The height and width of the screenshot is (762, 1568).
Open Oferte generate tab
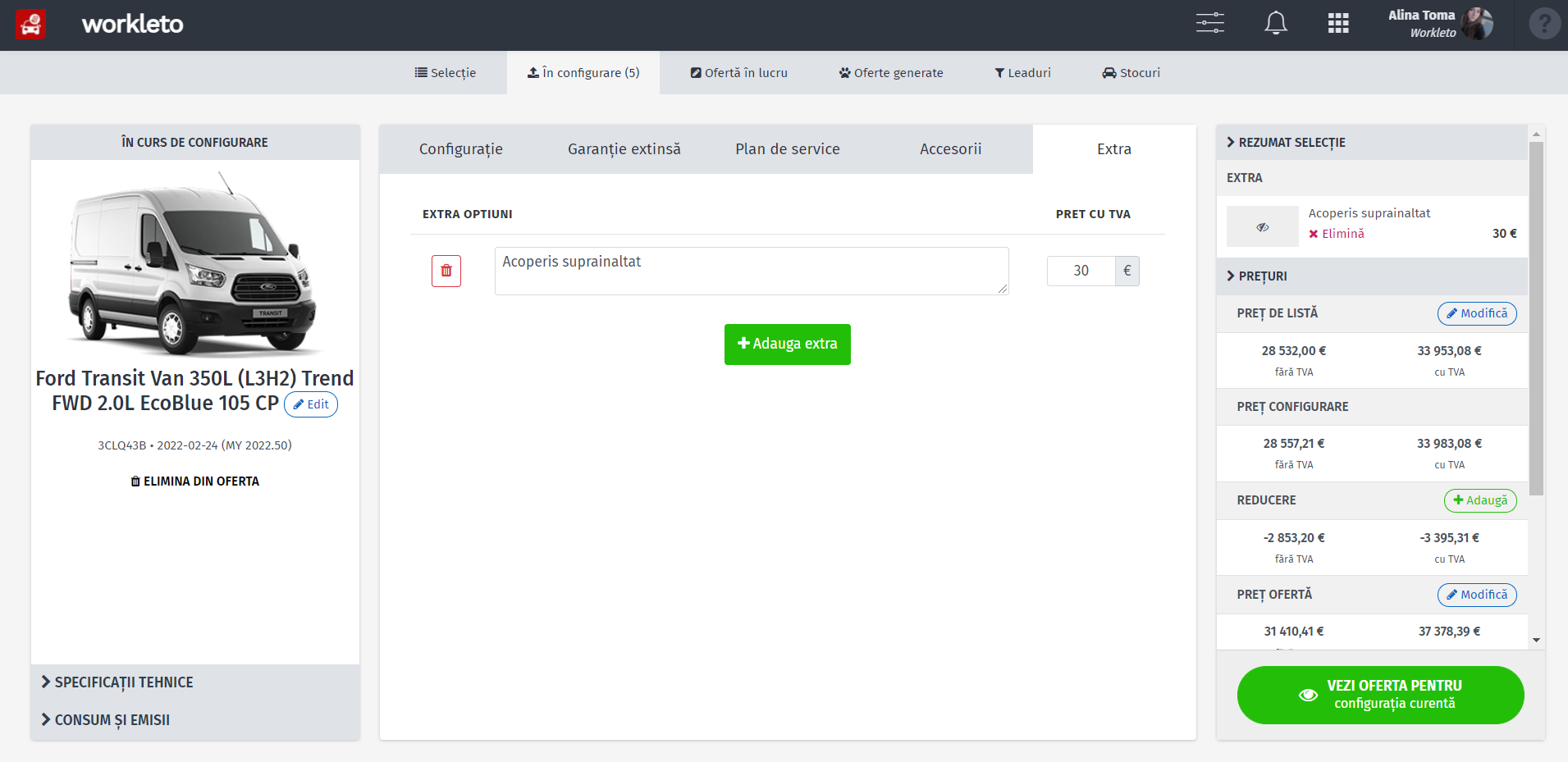891,73
